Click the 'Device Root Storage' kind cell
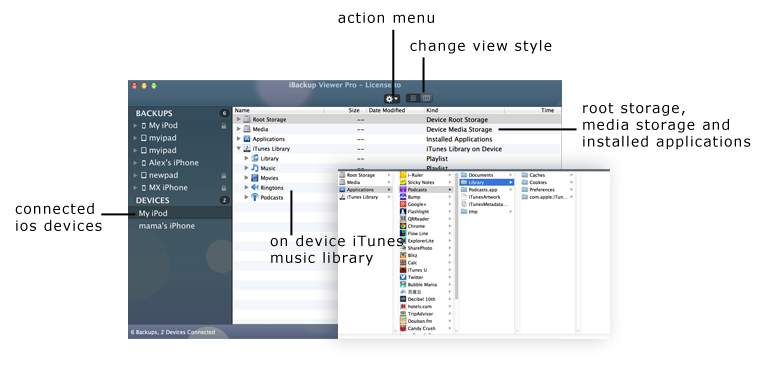The height and width of the screenshot is (366, 764). click(x=457, y=119)
